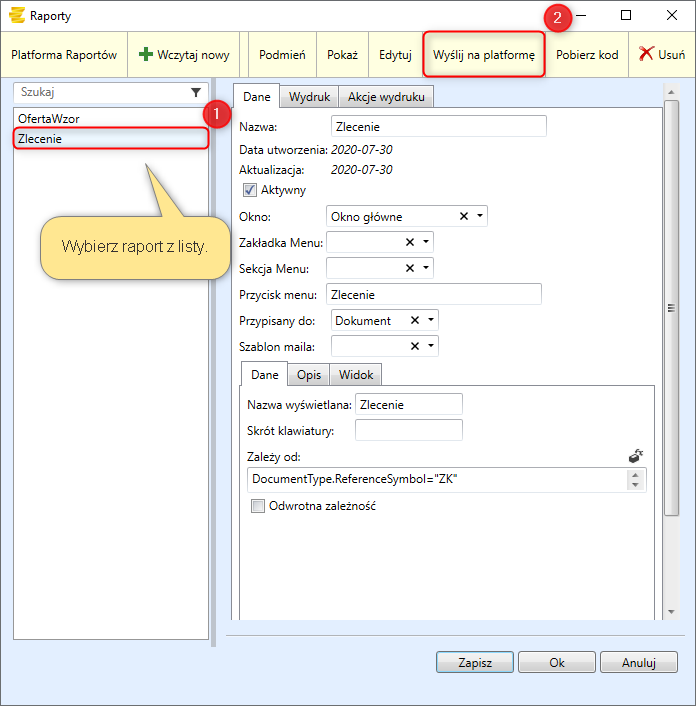Viewport: 696px width, 706px height.
Task: Expand the Okno dropdown arrow
Action: (480, 216)
